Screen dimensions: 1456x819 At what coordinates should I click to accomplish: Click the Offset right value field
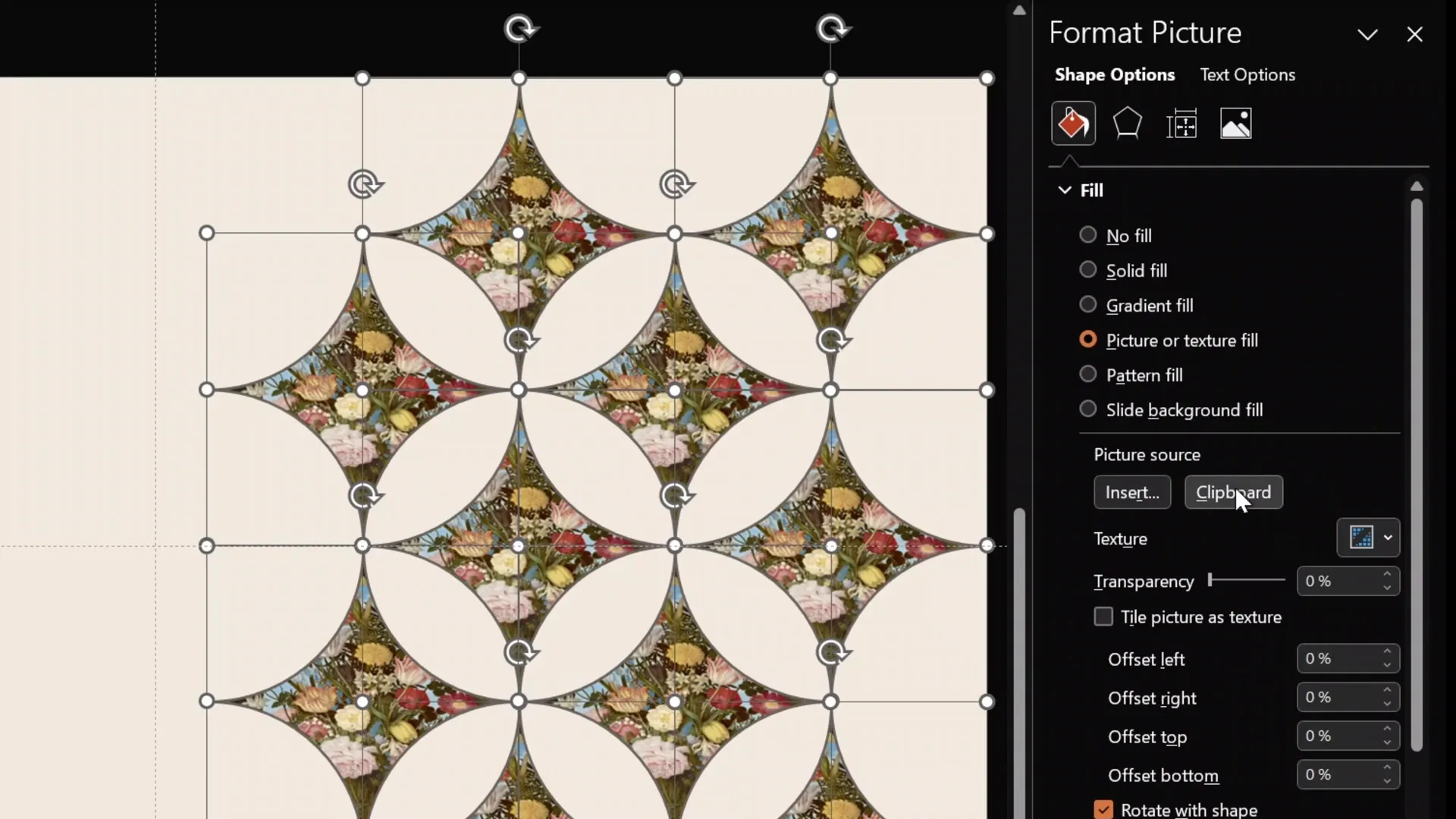pyautogui.click(x=1337, y=697)
